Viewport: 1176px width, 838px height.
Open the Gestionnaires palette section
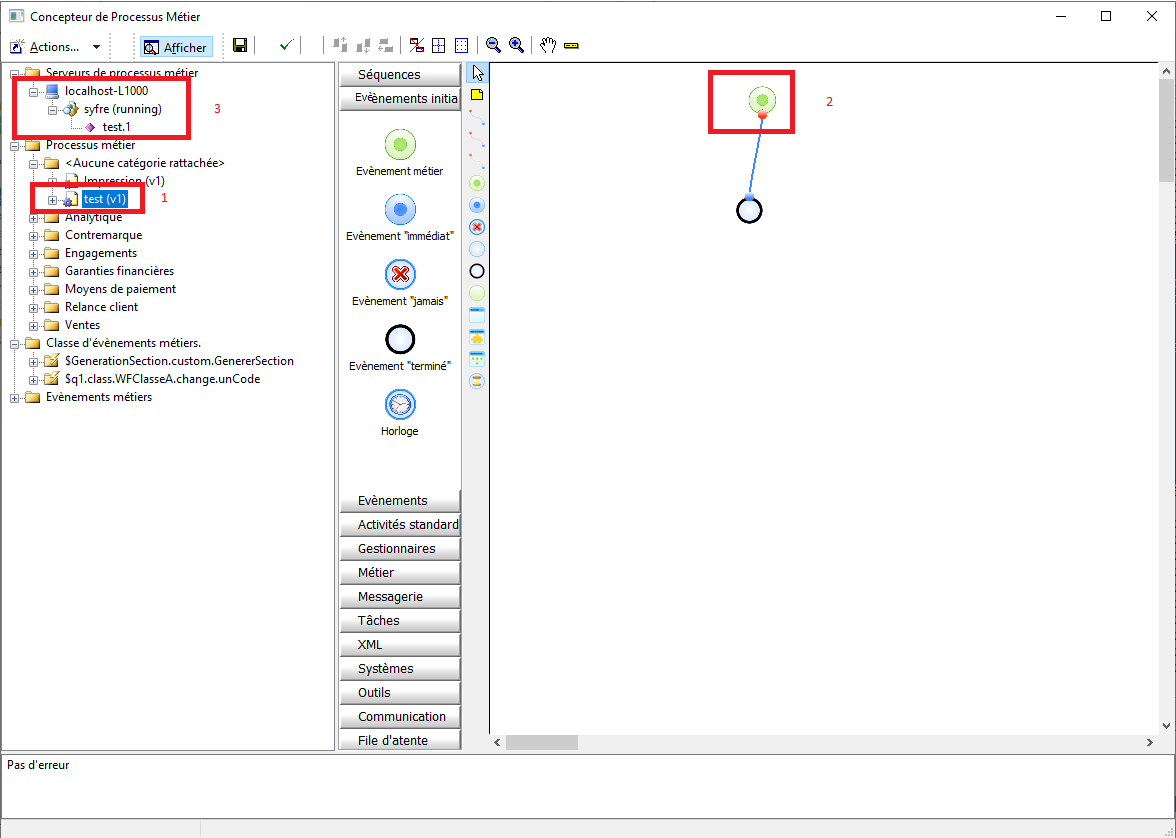400,548
